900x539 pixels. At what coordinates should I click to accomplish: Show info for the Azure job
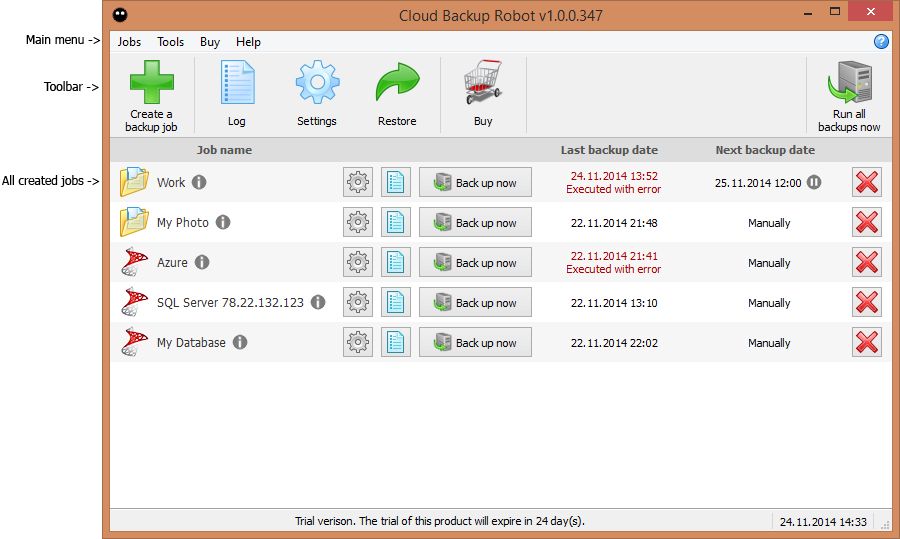pos(202,263)
